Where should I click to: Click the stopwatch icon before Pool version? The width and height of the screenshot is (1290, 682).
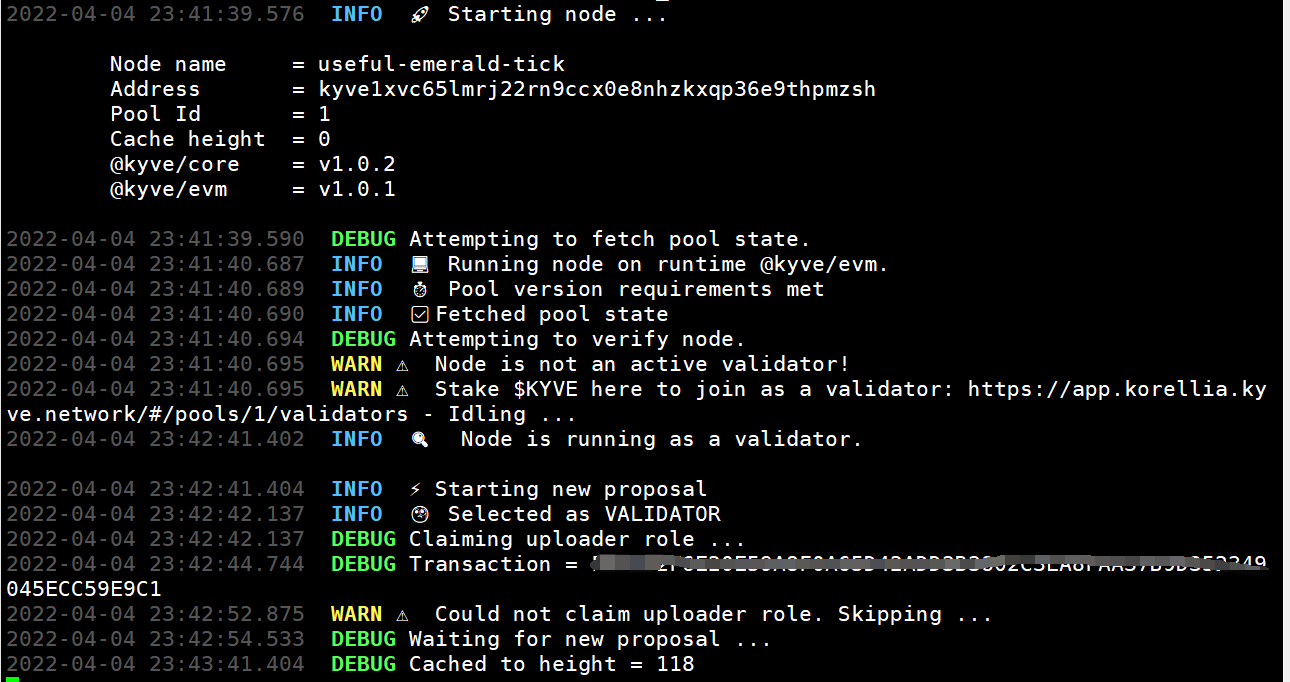point(420,290)
